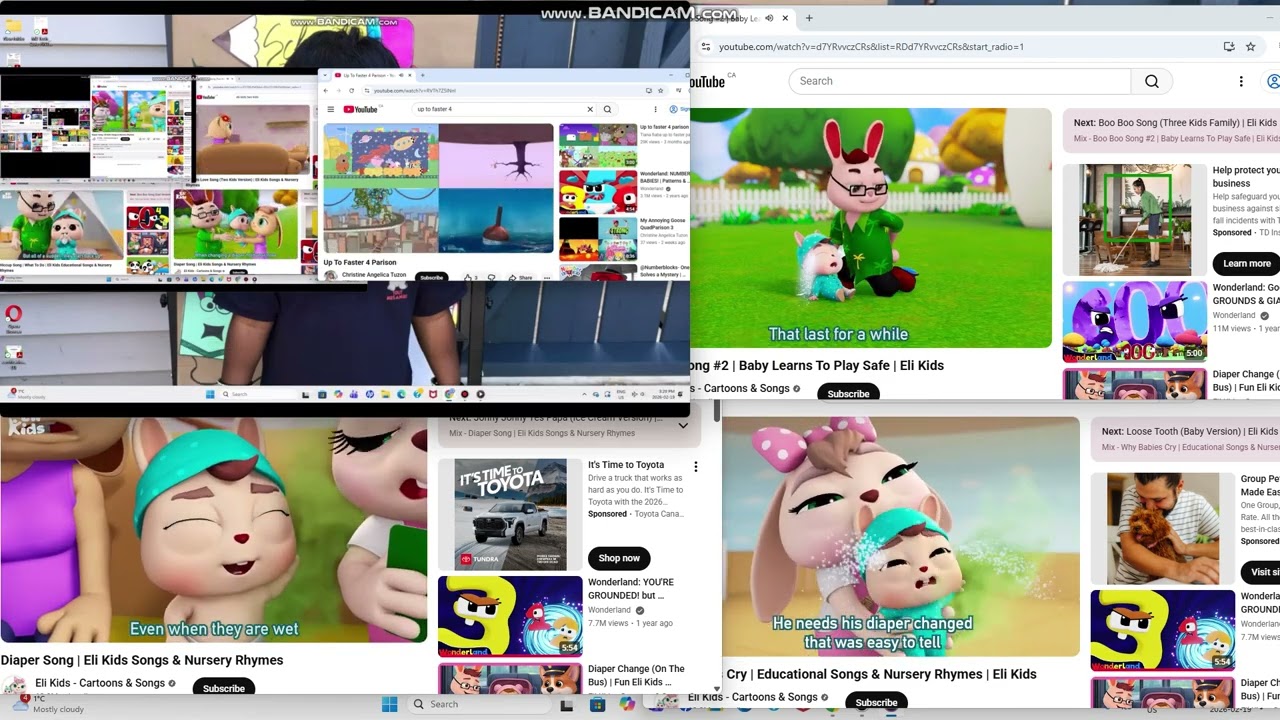The width and height of the screenshot is (1280, 720).
Task: Click the Learn more ad button
Action: (x=1247, y=263)
